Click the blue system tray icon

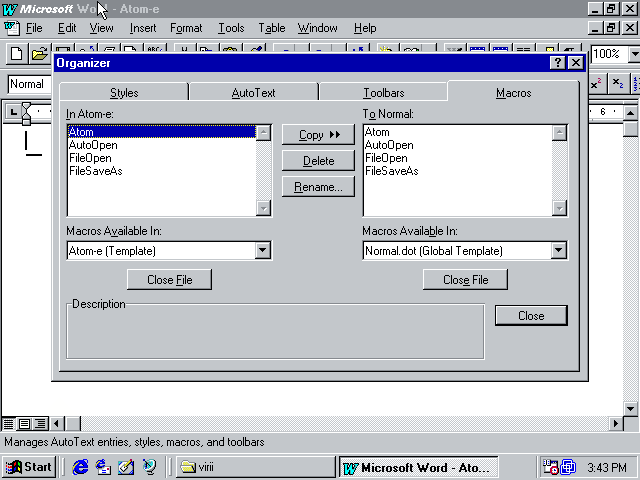click(568, 467)
